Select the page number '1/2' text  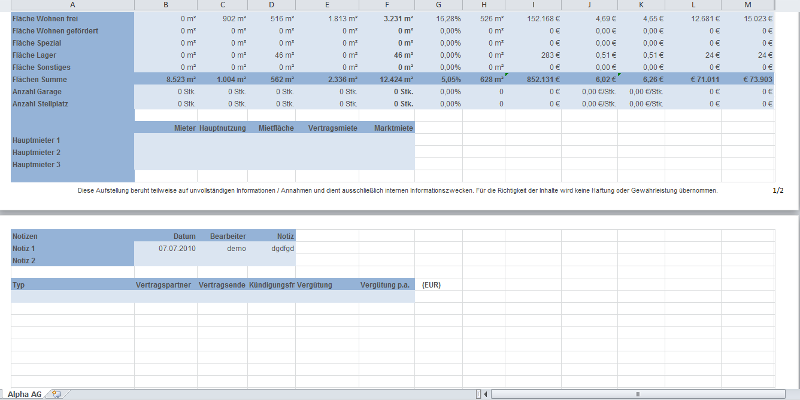point(778,190)
